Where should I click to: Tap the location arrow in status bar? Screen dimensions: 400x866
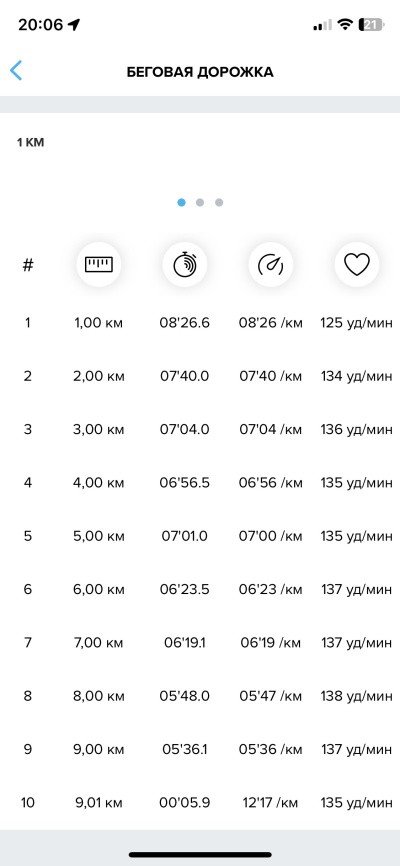pyautogui.click(x=74, y=24)
